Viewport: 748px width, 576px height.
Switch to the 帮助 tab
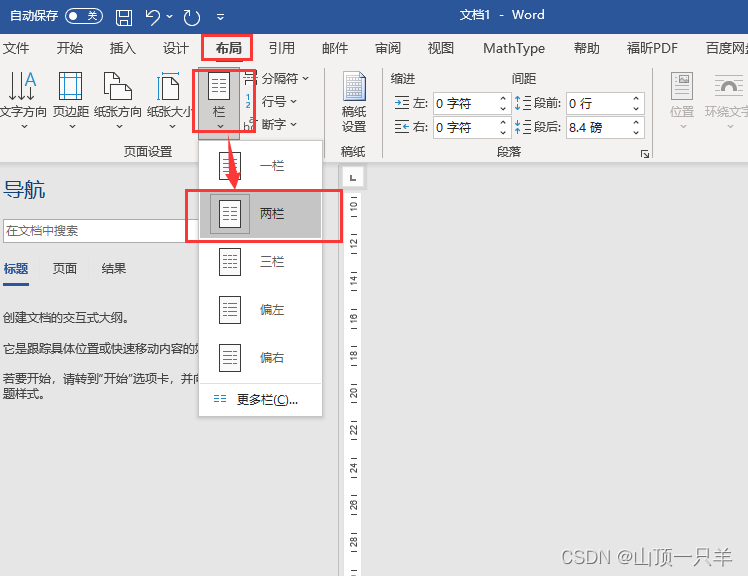[586, 48]
